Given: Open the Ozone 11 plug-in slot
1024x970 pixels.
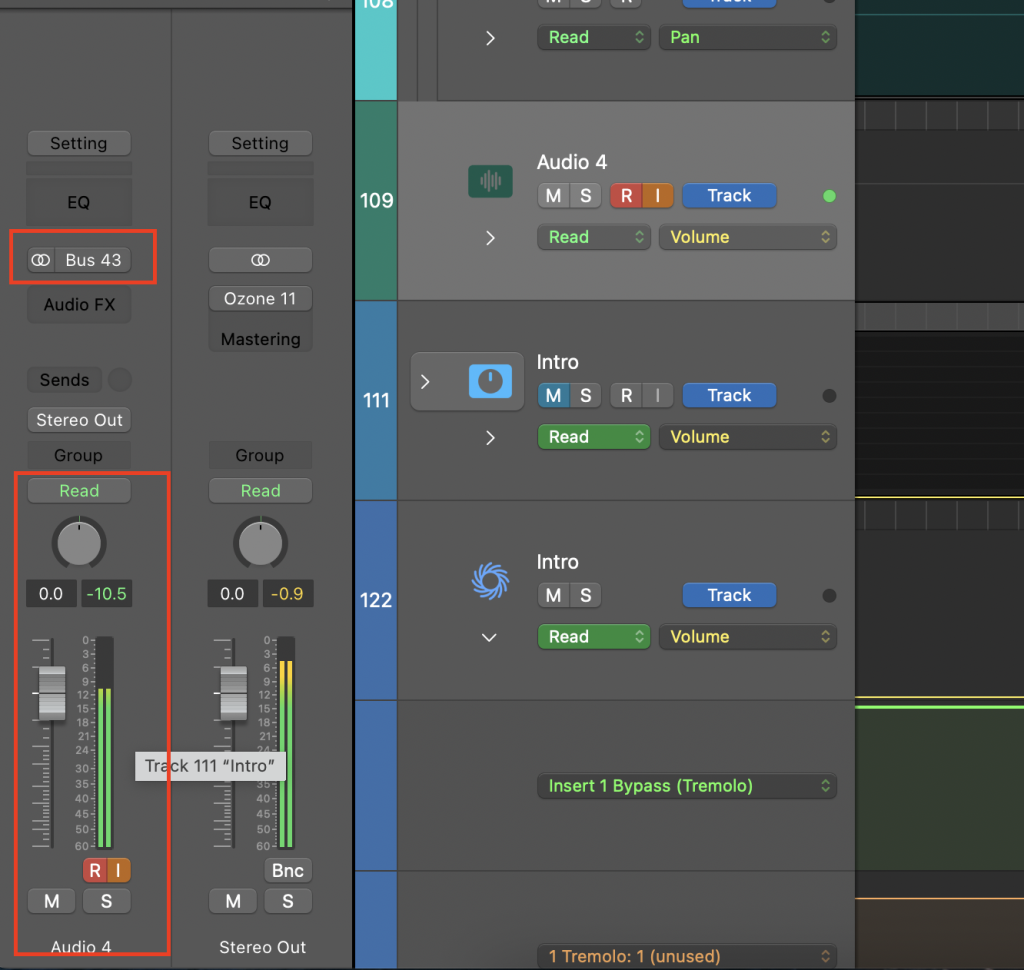Looking at the screenshot, I should tap(260, 299).
